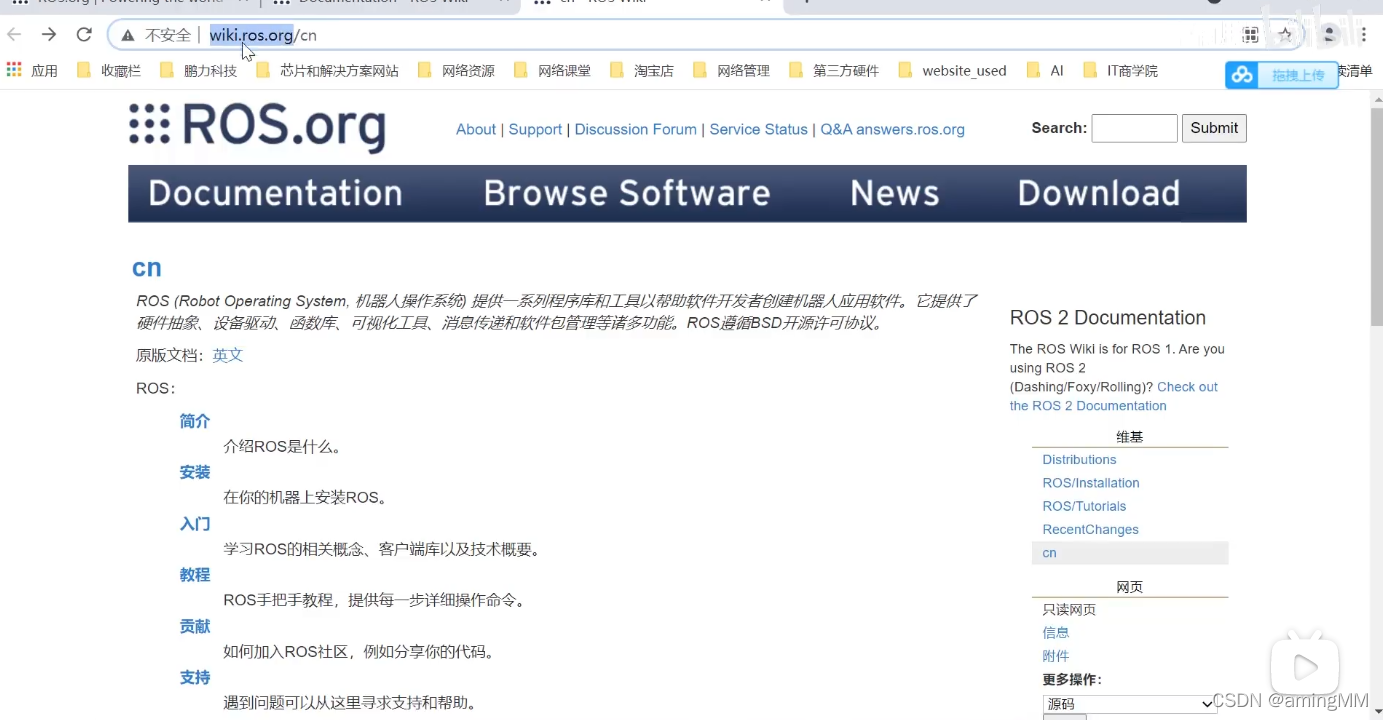Open Distributions in the wiki sidebar
1383x720 pixels.
(1079, 460)
